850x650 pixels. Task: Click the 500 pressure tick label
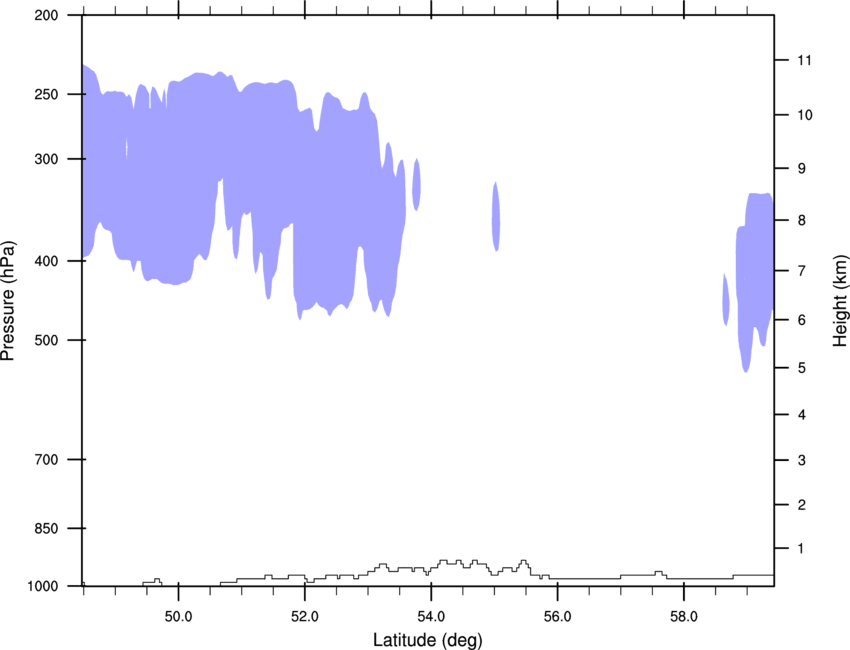point(47,340)
